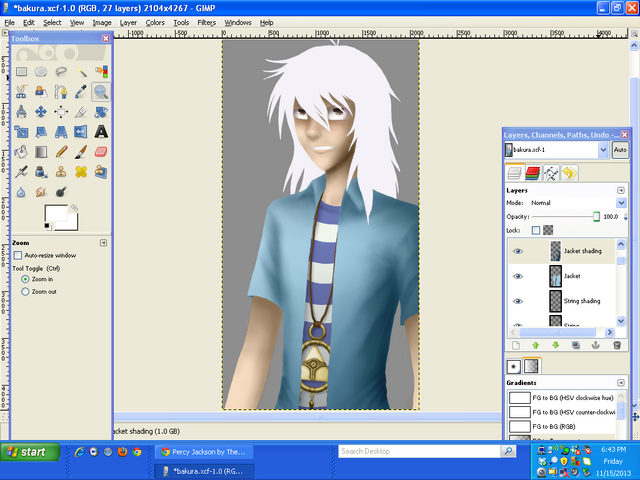Toggle lock pixels checkbox
The image size is (640, 480).
[x=536, y=231]
